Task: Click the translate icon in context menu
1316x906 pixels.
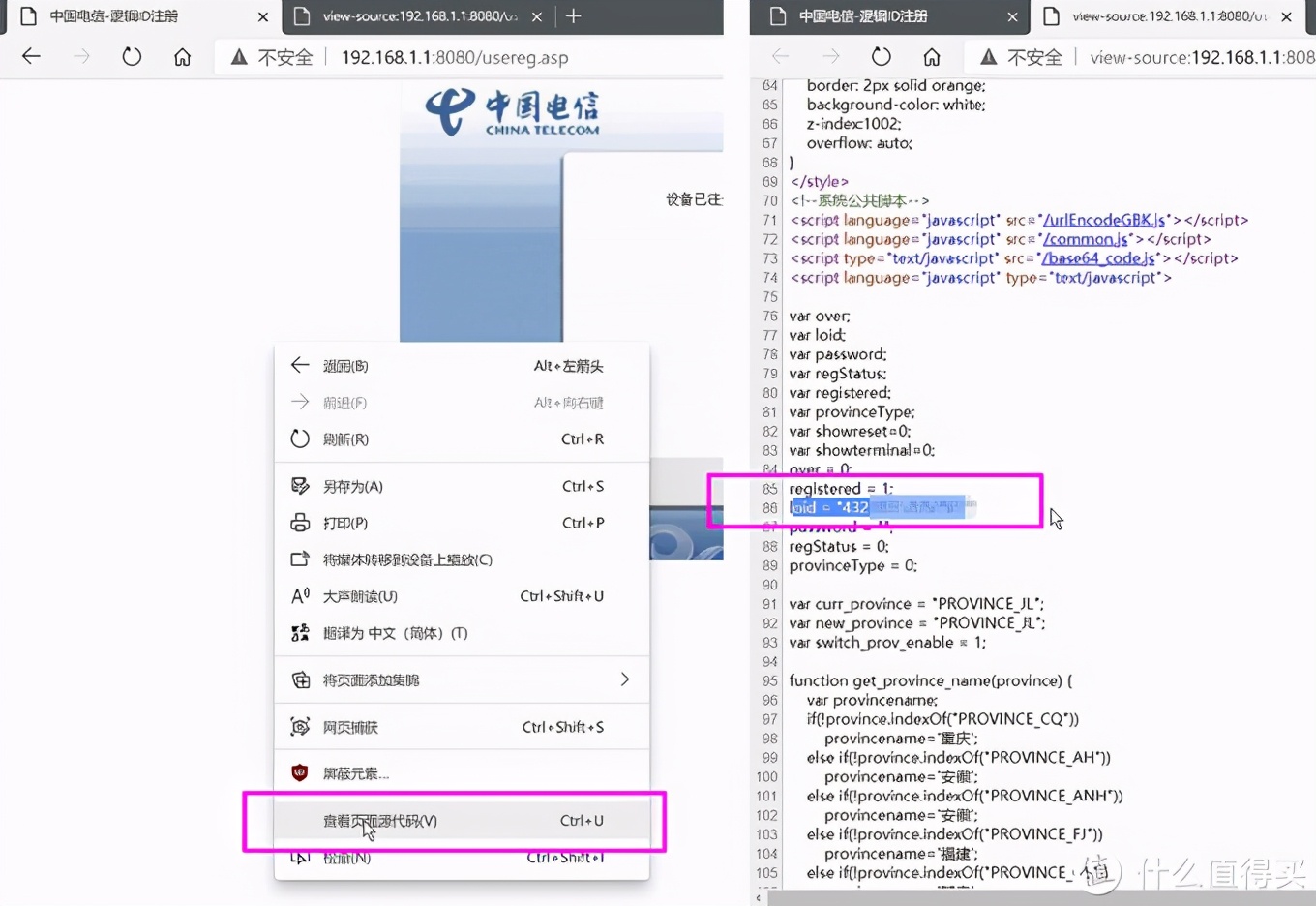Action: click(300, 633)
